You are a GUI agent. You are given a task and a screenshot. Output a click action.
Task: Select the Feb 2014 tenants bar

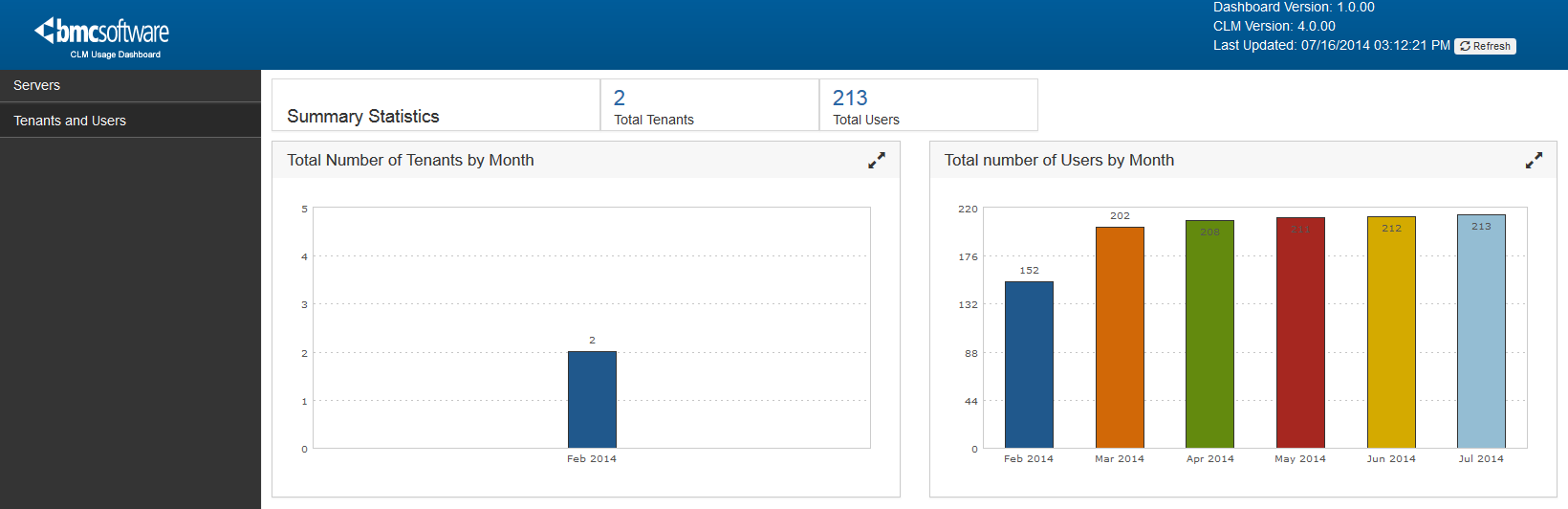click(592, 399)
